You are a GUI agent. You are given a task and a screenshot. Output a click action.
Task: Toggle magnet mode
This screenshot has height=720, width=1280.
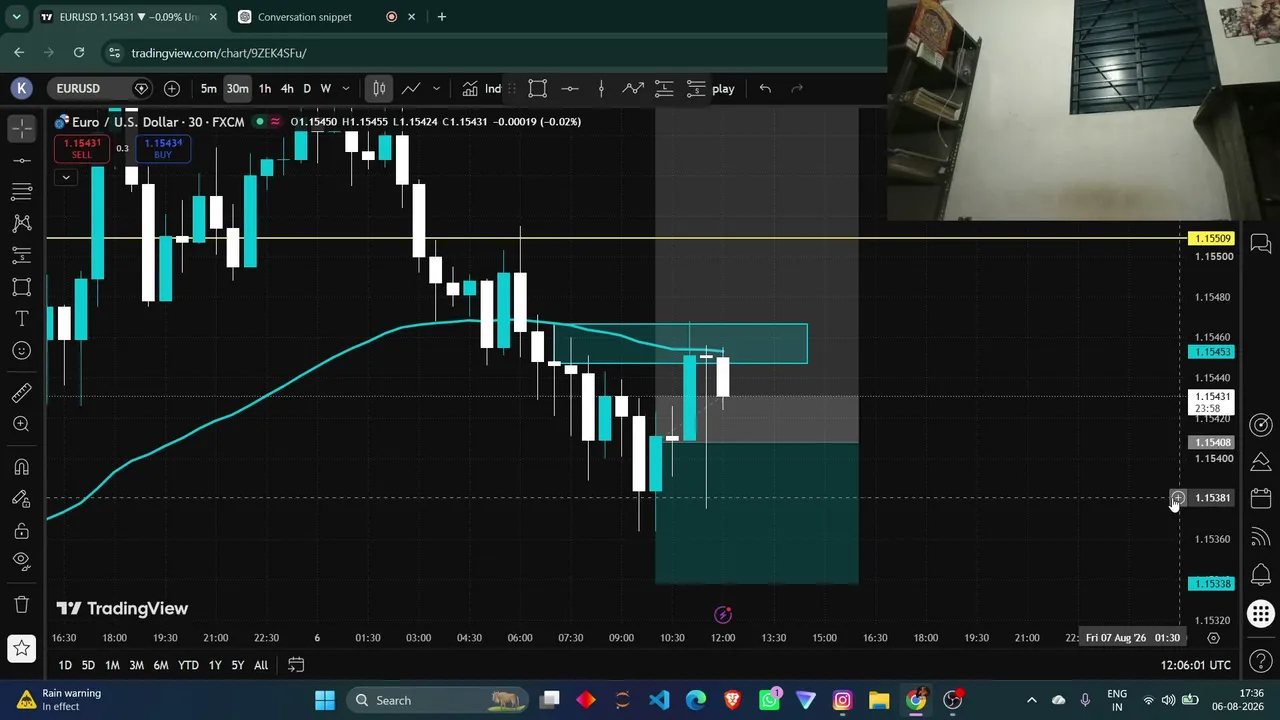click(x=22, y=467)
